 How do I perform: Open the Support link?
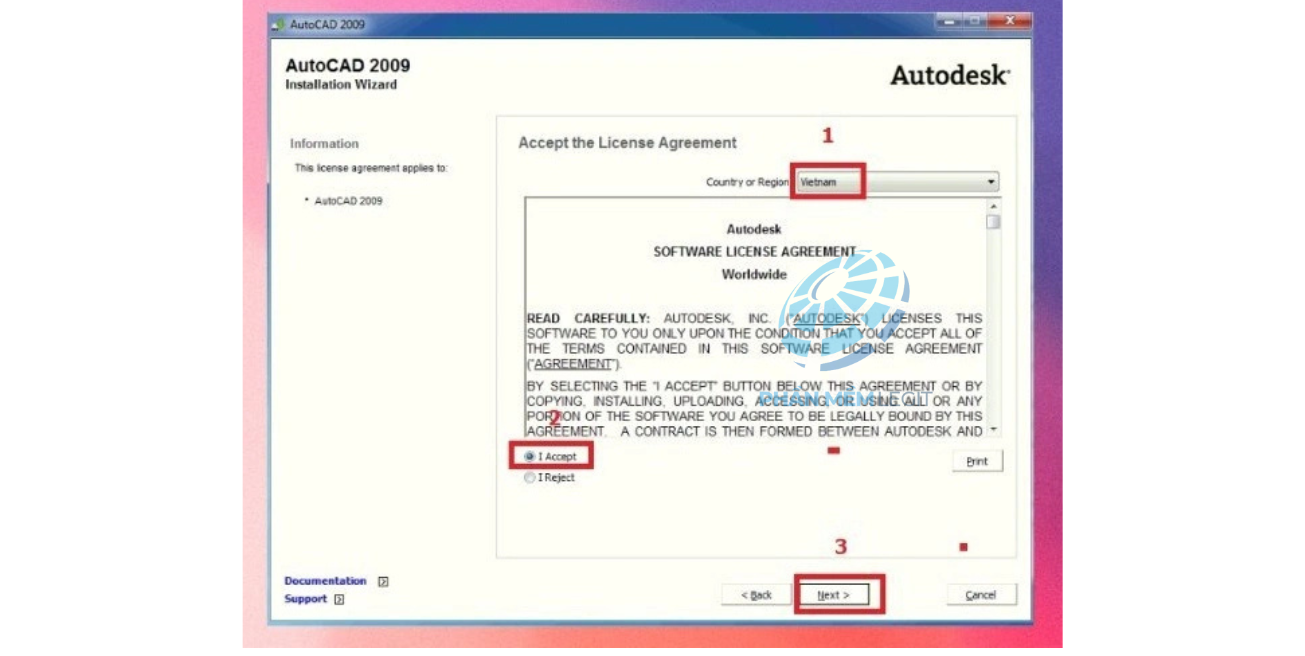305,599
